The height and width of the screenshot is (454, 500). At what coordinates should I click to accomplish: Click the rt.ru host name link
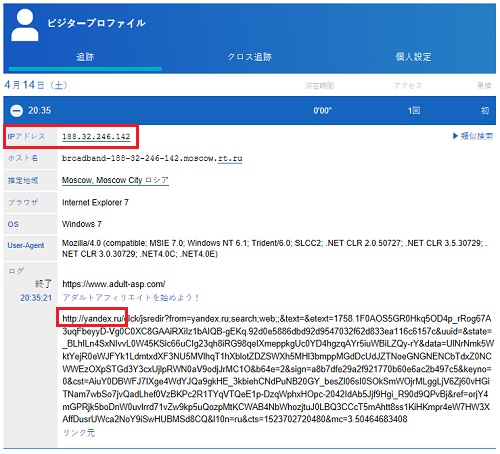(230, 158)
